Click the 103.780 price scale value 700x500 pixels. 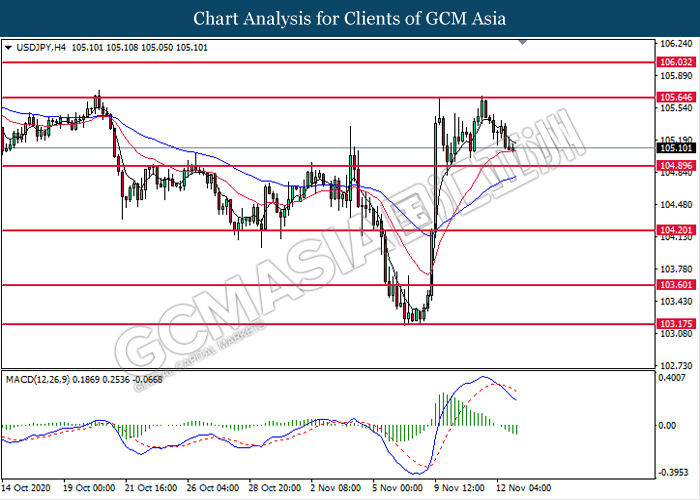(x=676, y=269)
